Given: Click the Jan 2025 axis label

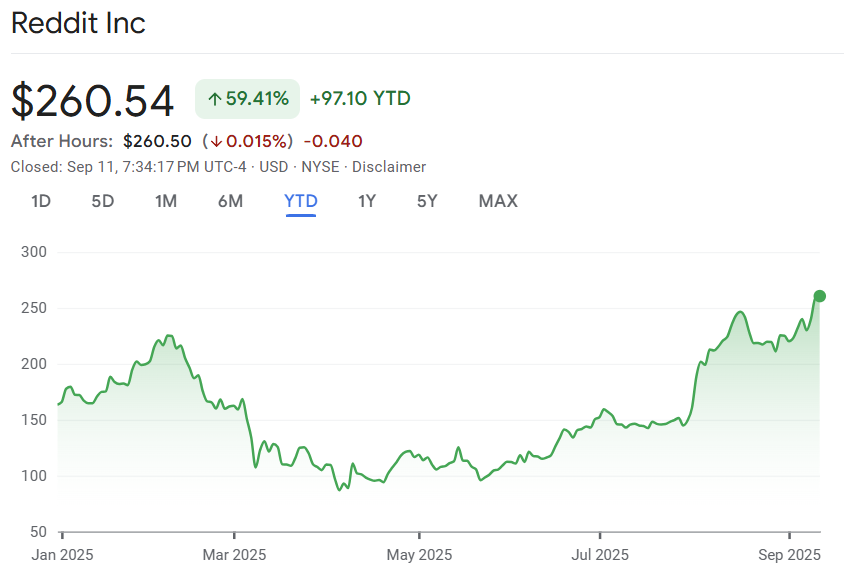Looking at the screenshot, I should [62, 555].
